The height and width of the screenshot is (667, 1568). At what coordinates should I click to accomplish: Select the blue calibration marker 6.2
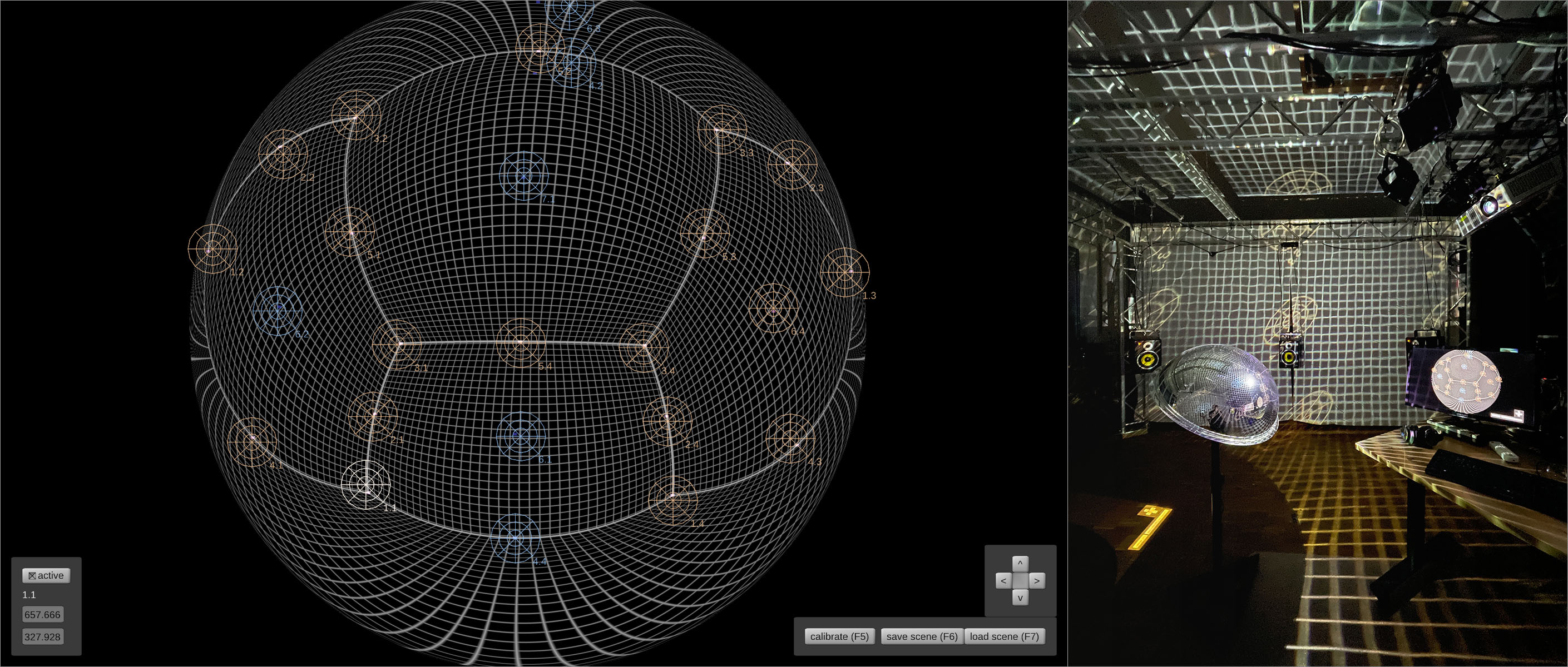(x=278, y=310)
